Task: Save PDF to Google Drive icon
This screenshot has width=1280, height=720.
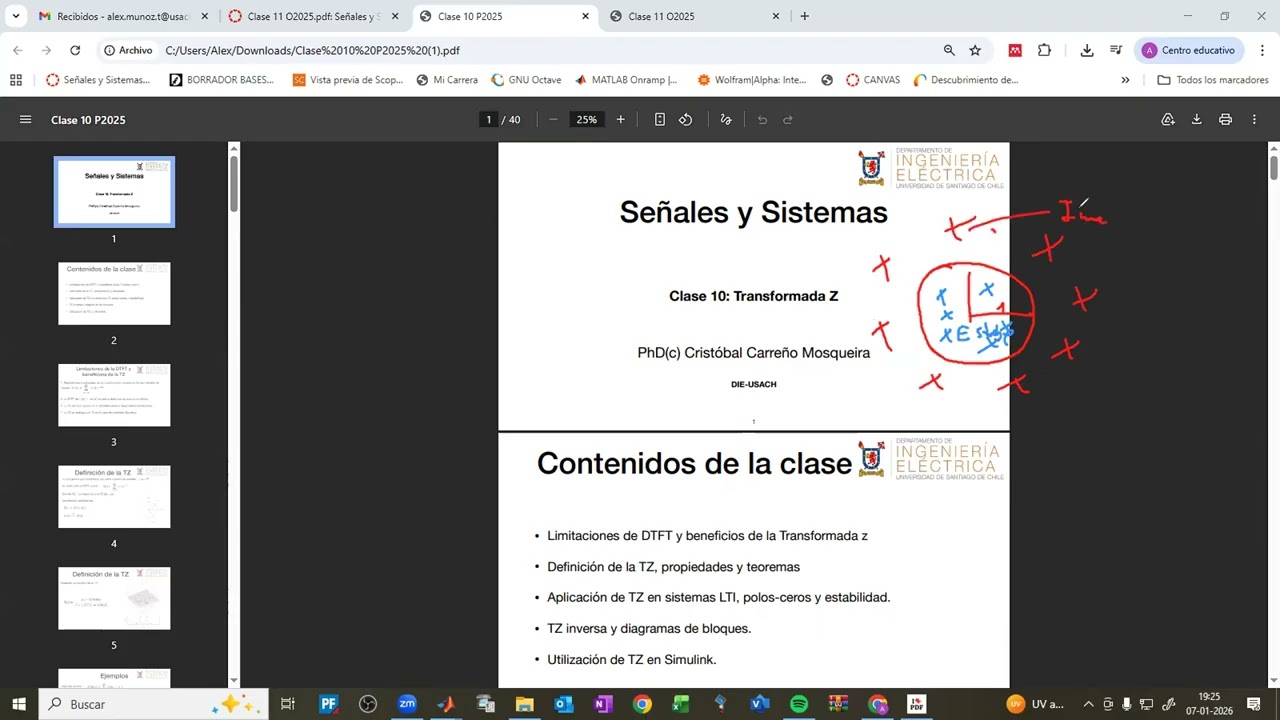Action: (1167, 120)
